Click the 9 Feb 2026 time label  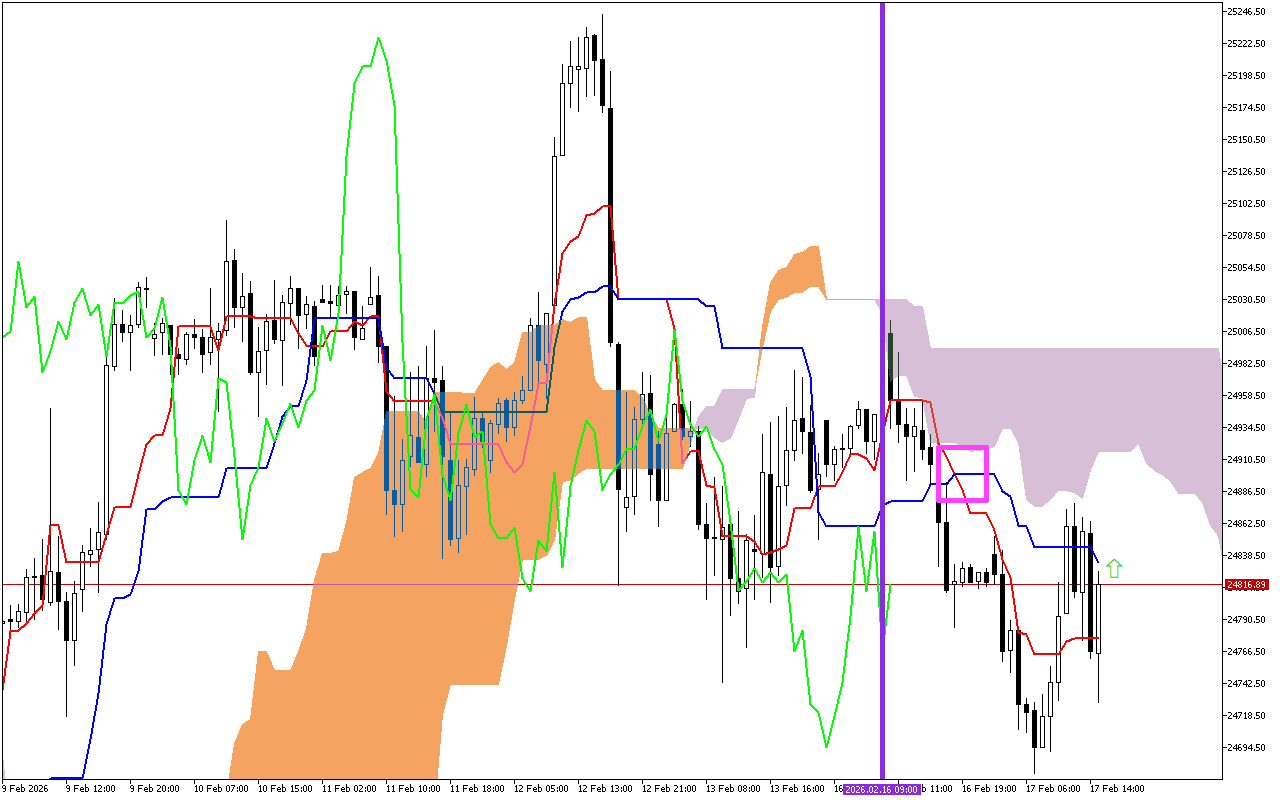coord(25,789)
